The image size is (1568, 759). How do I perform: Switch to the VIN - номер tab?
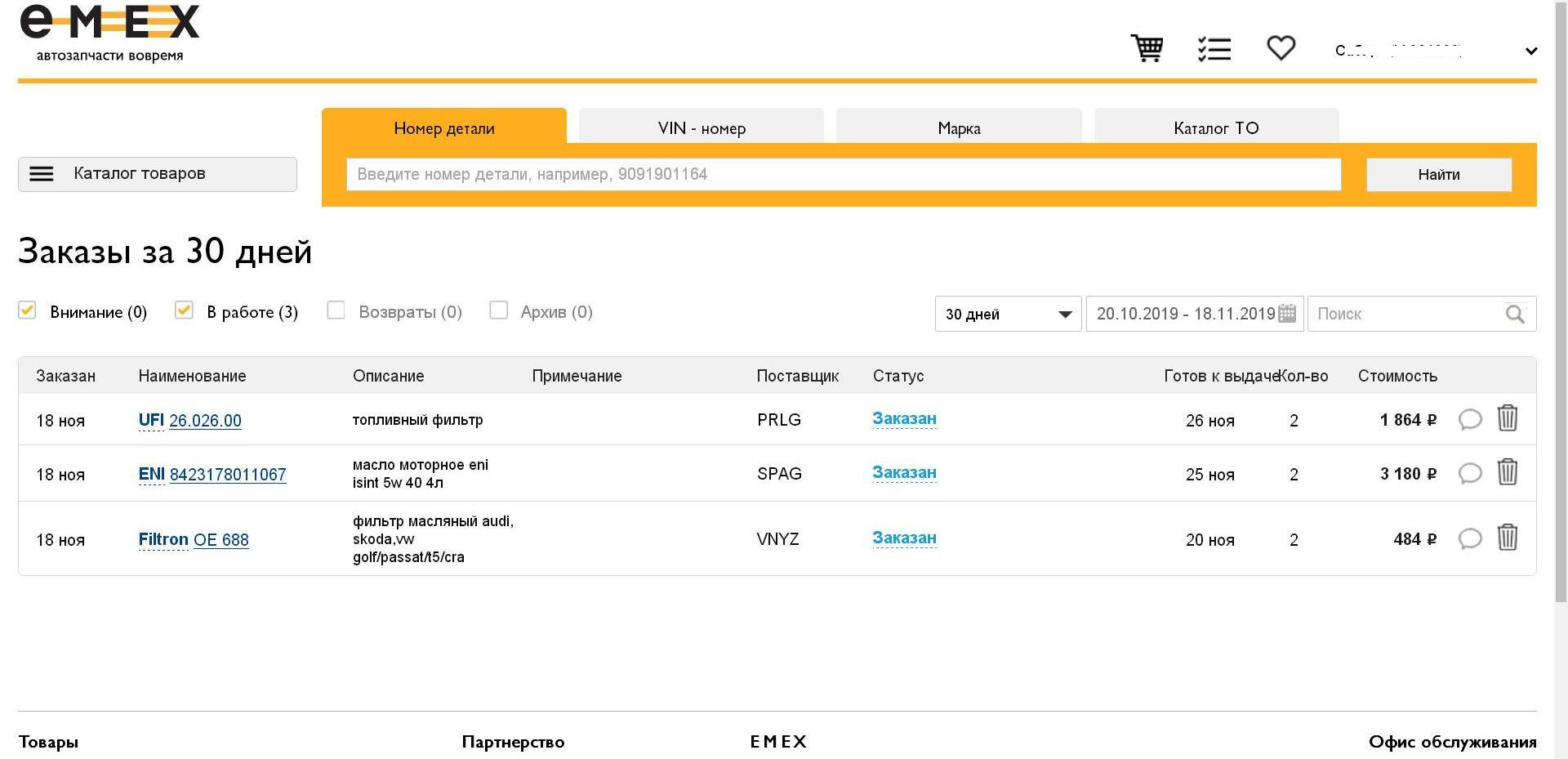[x=702, y=127]
